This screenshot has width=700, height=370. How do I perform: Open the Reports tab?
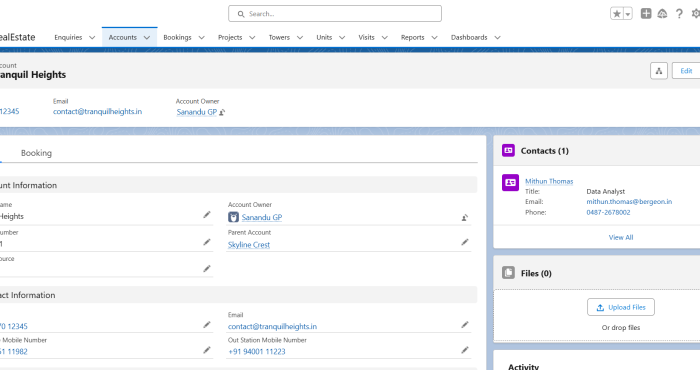point(412,37)
